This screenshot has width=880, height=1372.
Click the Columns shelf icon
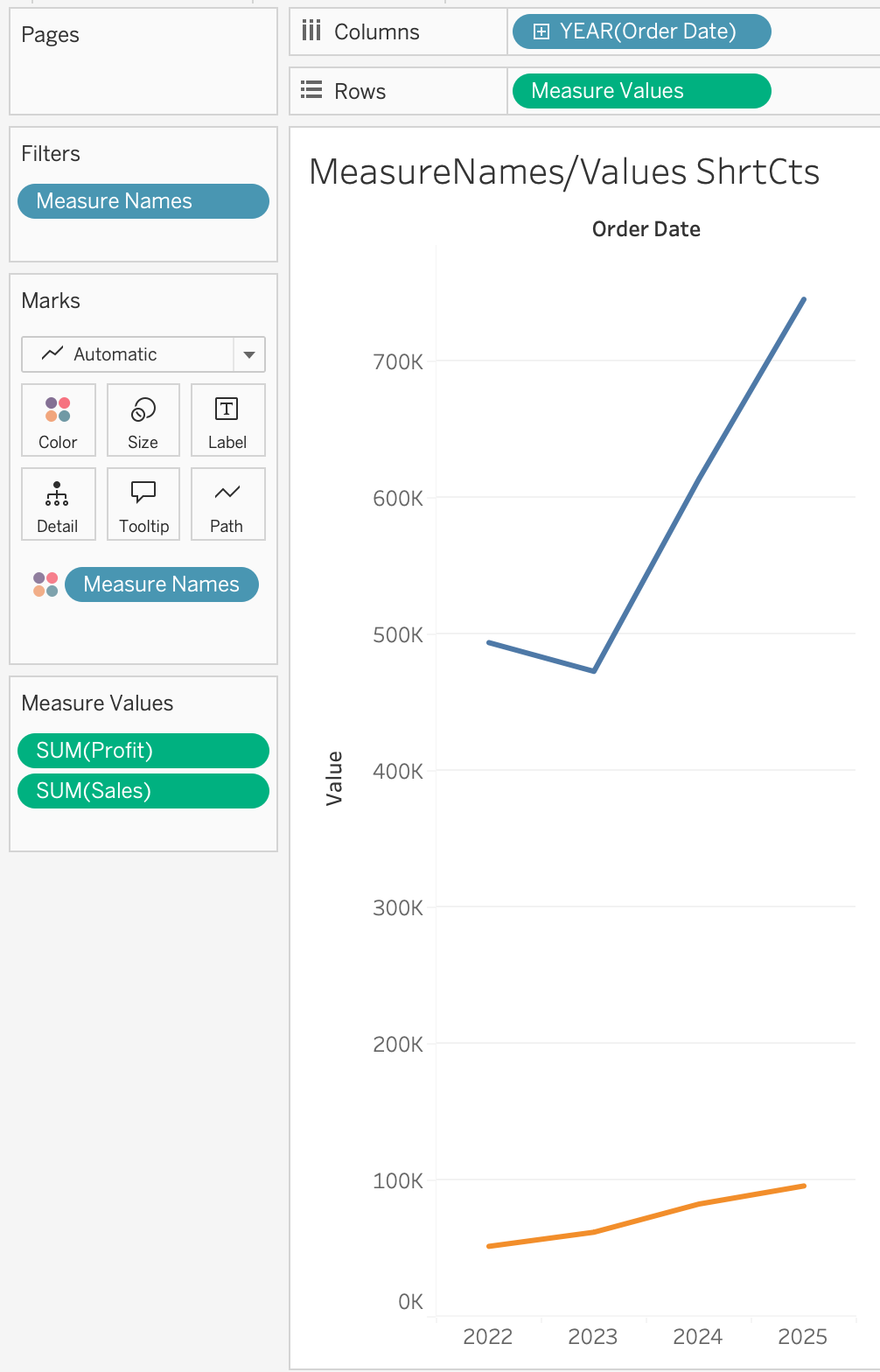click(311, 31)
